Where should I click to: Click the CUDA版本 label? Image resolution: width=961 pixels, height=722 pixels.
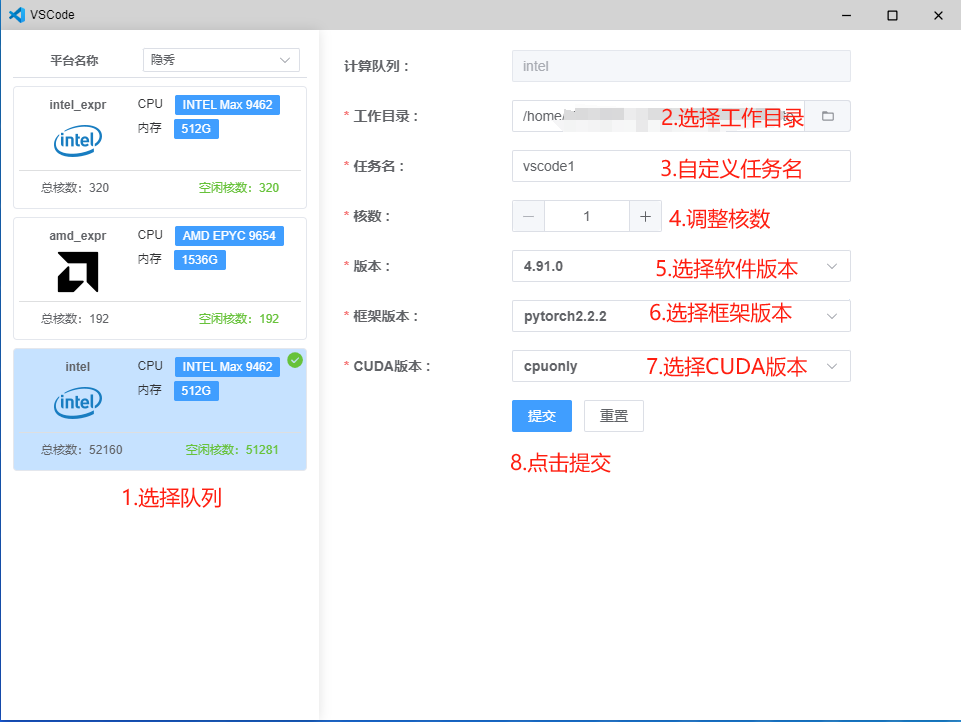click(x=392, y=366)
